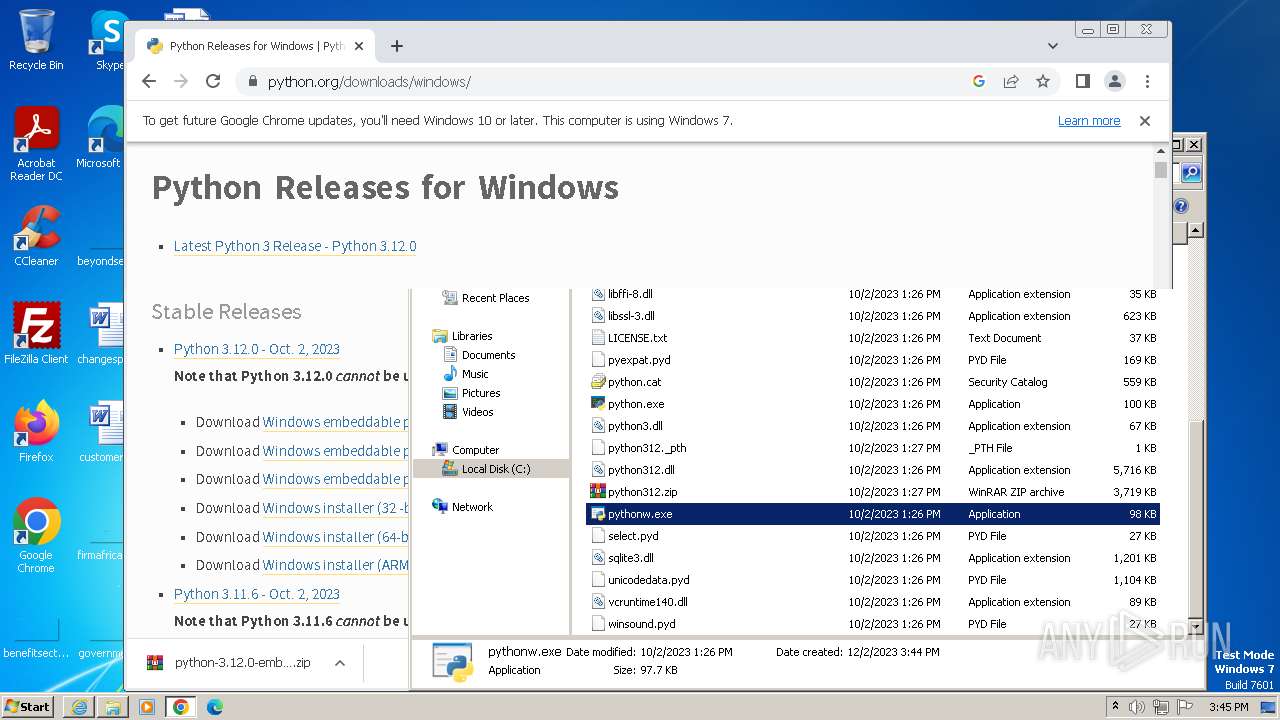Toggle Chrome side panel
1280x720 pixels.
point(1082,81)
